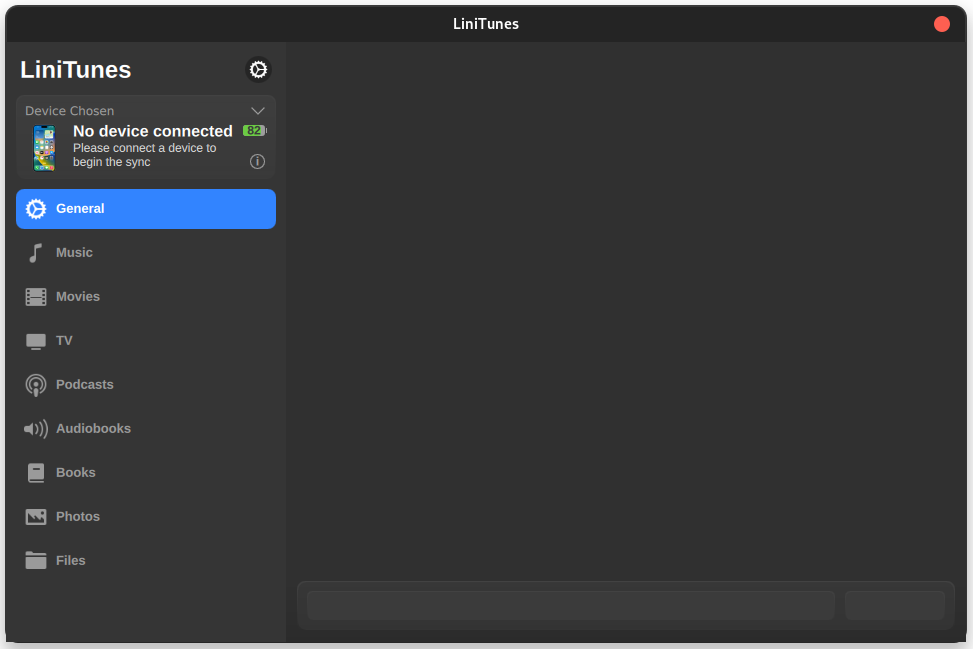This screenshot has width=973, height=649.
Task: Click the battery 82 indicator
Action: click(x=254, y=130)
